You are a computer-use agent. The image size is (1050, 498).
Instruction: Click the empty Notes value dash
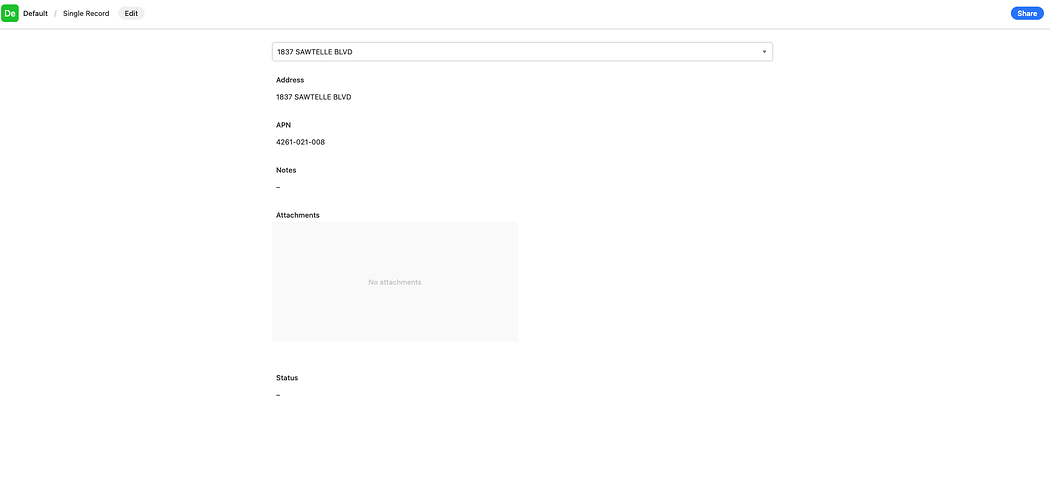click(278, 187)
